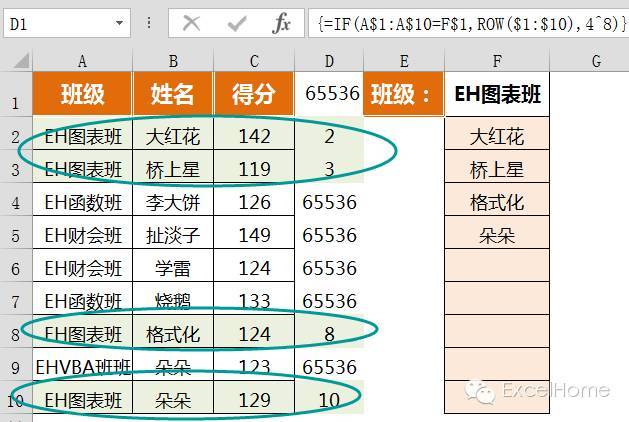Viewport: 629px width, 422px height.
Task: Click the array formula text in formula bar
Action: 472,24
